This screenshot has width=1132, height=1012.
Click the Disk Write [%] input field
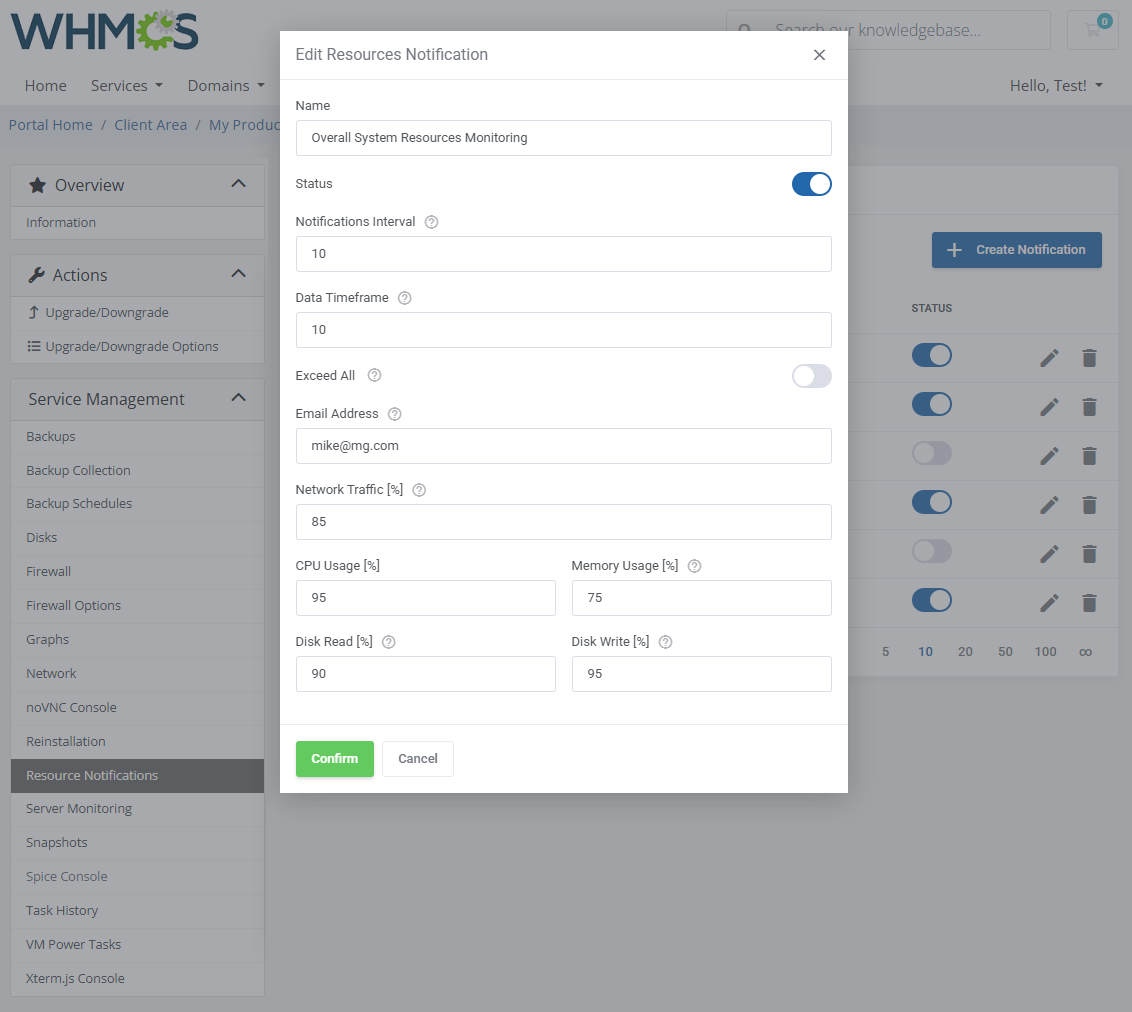coord(701,674)
